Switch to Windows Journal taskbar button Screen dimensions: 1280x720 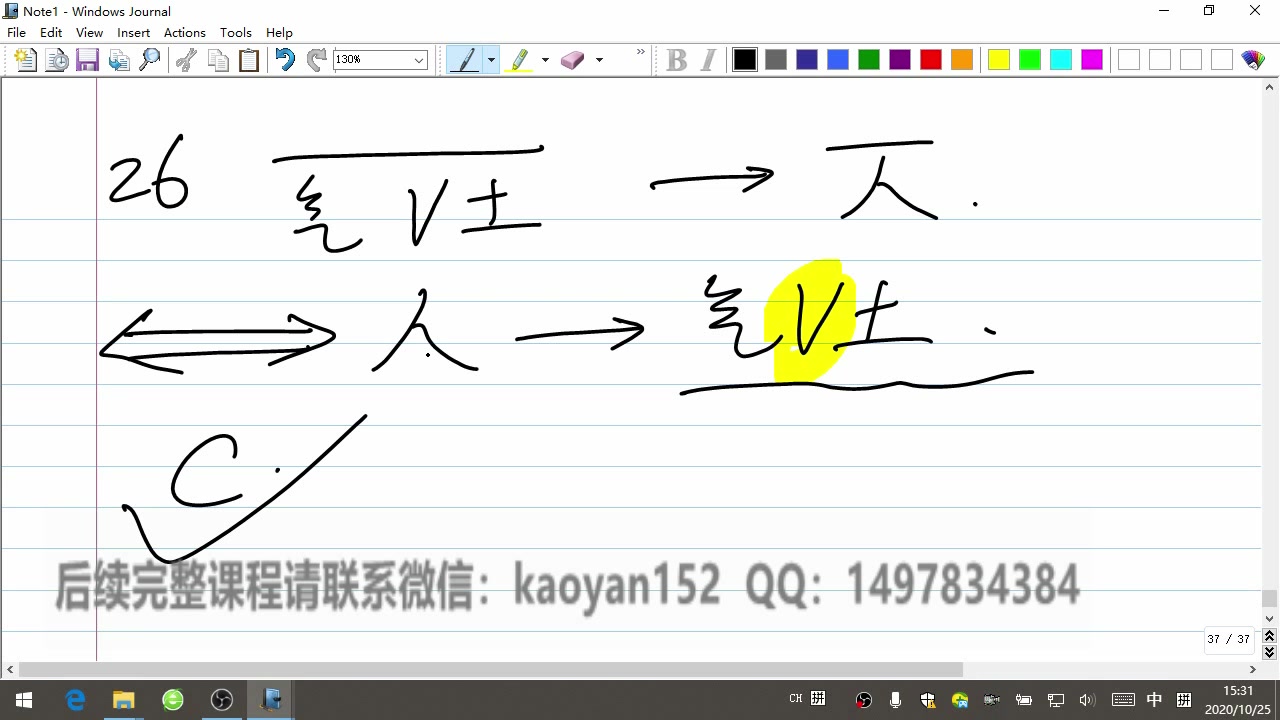point(271,700)
